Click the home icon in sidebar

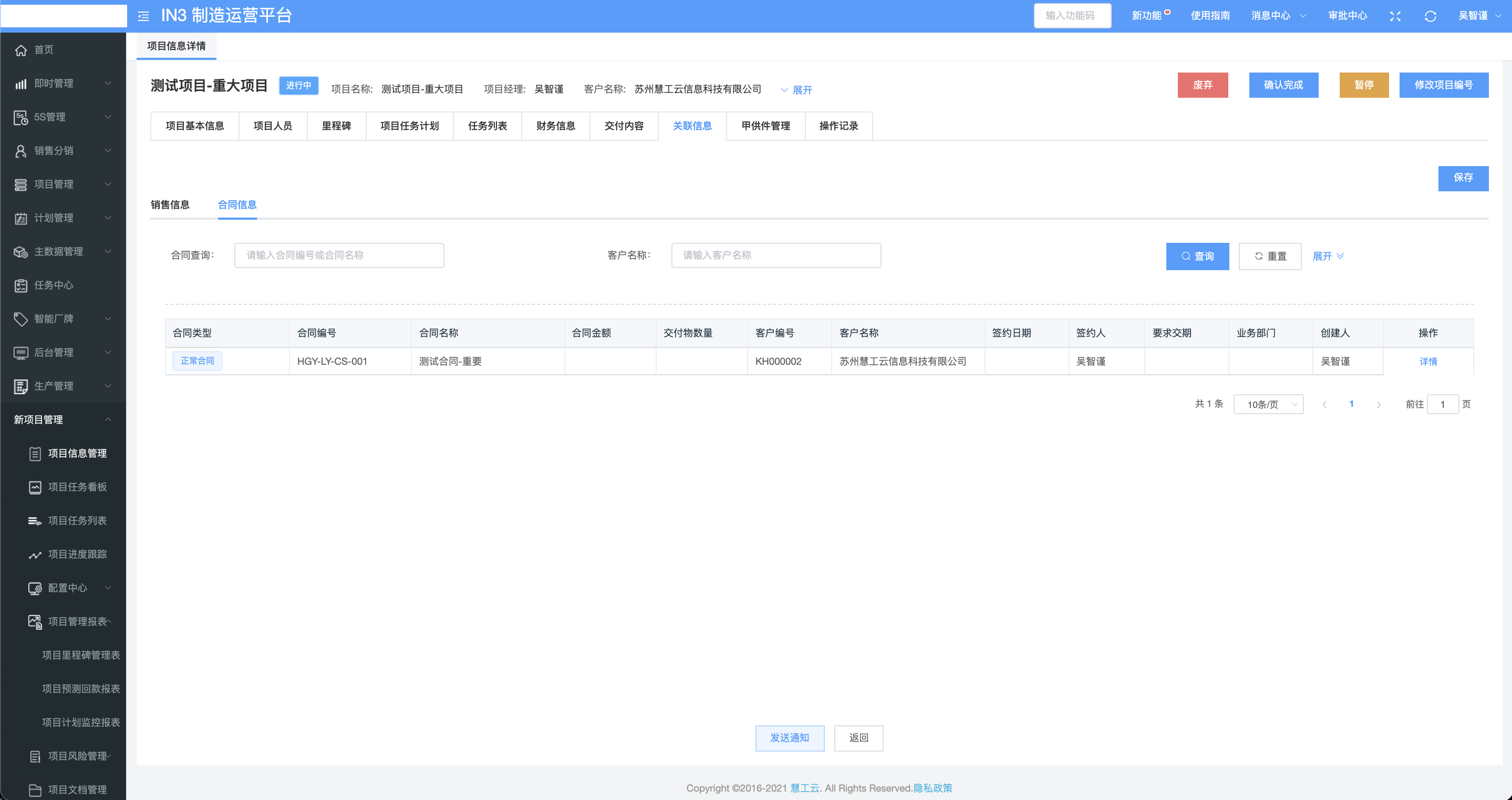tap(21, 50)
